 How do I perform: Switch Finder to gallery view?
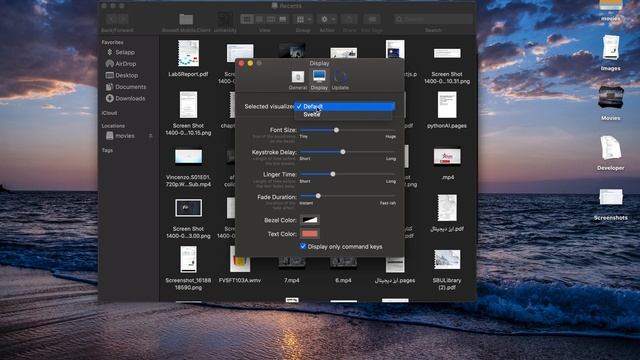pyautogui.click(x=283, y=19)
